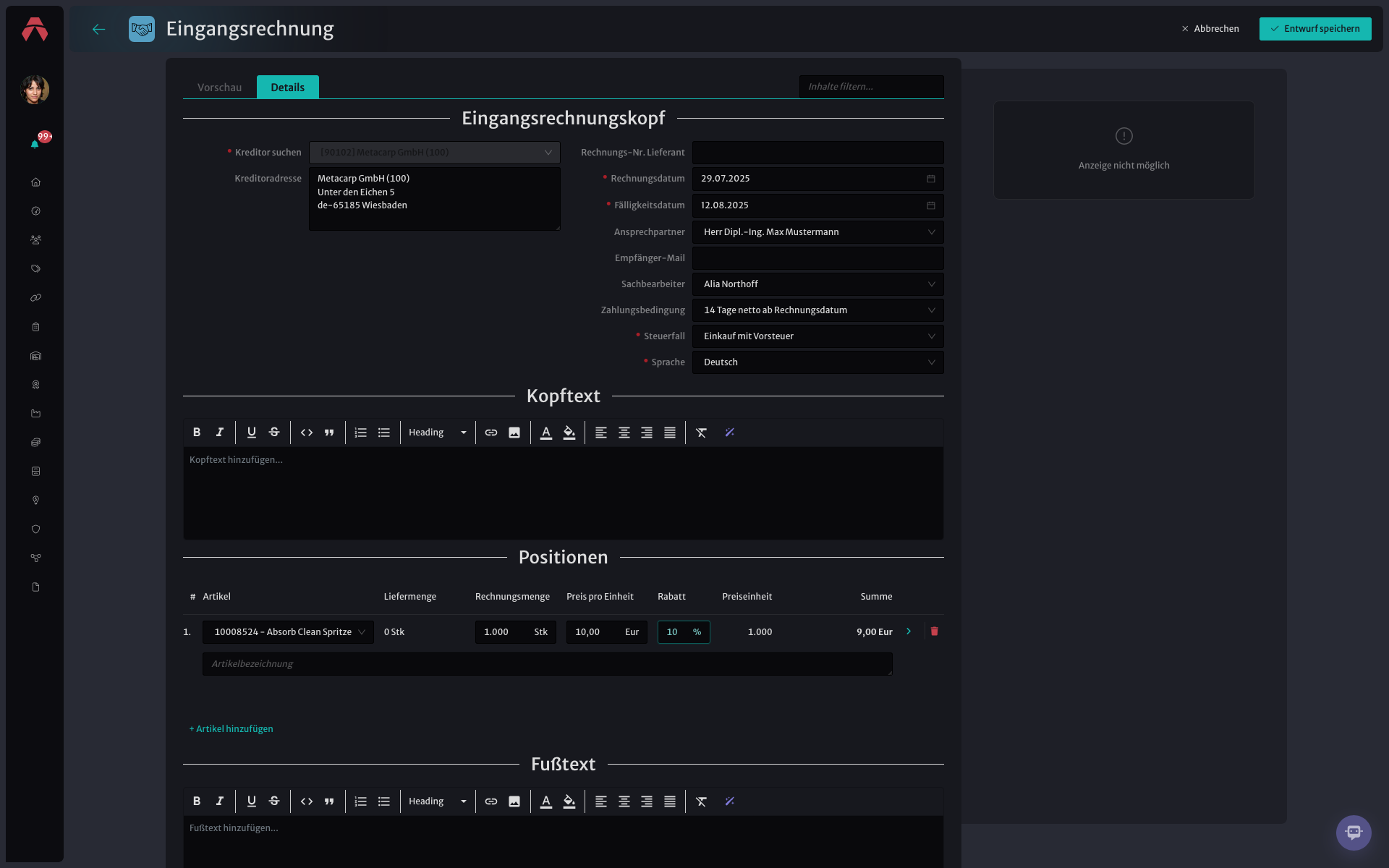Viewport: 1389px width, 868px height.
Task: Open the Zahlungsbedingung dropdown
Action: coord(818,310)
